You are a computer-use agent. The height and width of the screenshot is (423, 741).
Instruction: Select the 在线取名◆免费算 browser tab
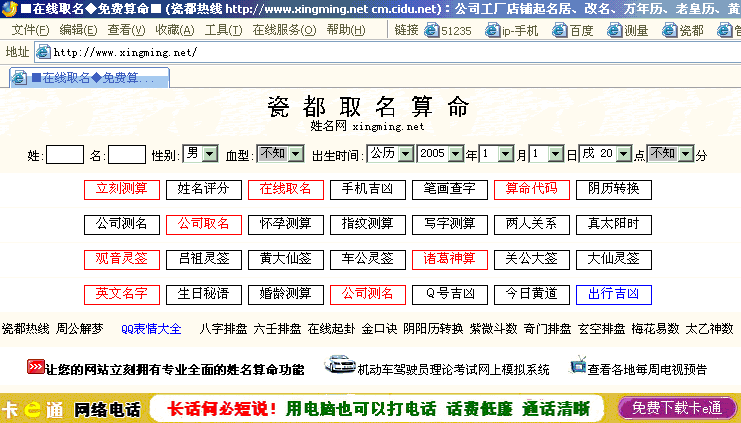click(x=89, y=78)
